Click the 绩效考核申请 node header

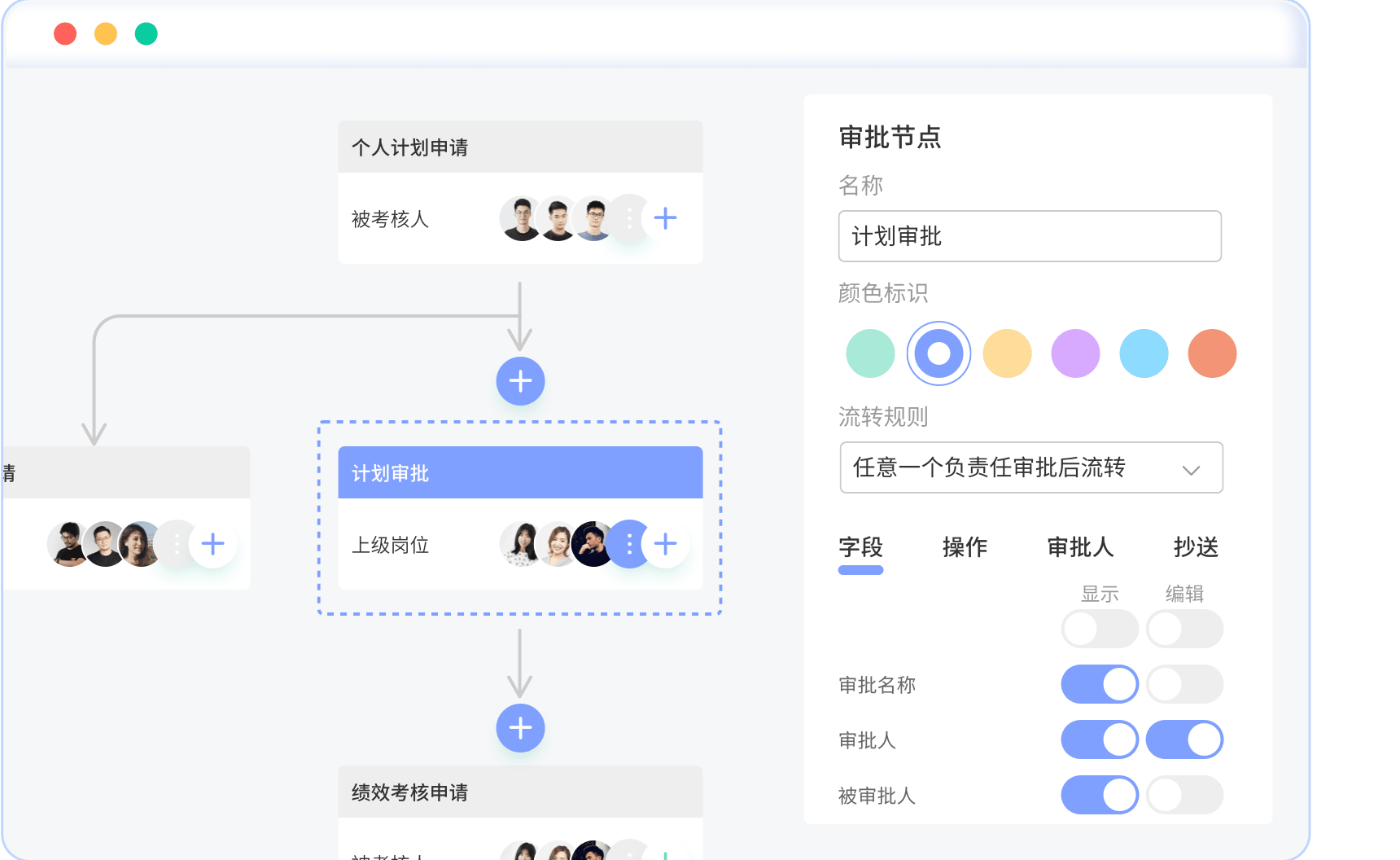pos(520,791)
